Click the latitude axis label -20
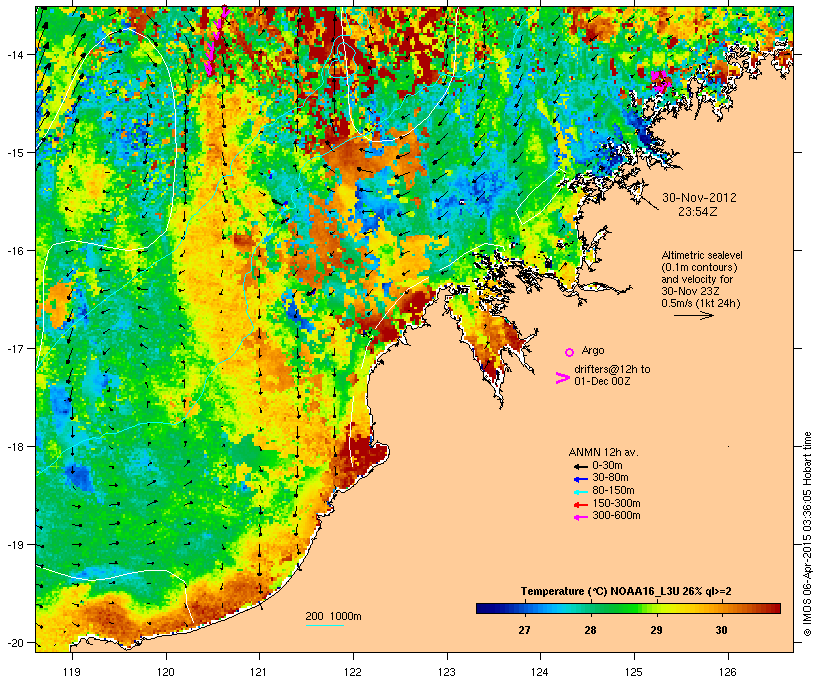Screen dimensions: 820x680 pyautogui.click(x=14, y=642)
